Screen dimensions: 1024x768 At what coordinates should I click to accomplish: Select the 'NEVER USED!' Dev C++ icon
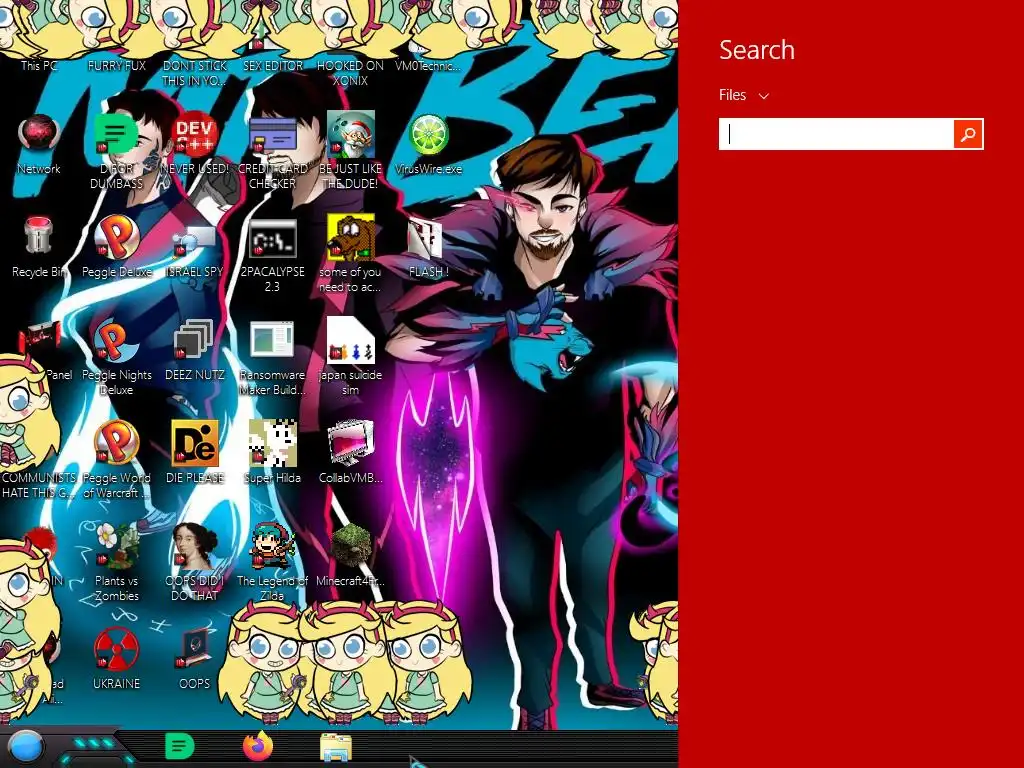195,134
